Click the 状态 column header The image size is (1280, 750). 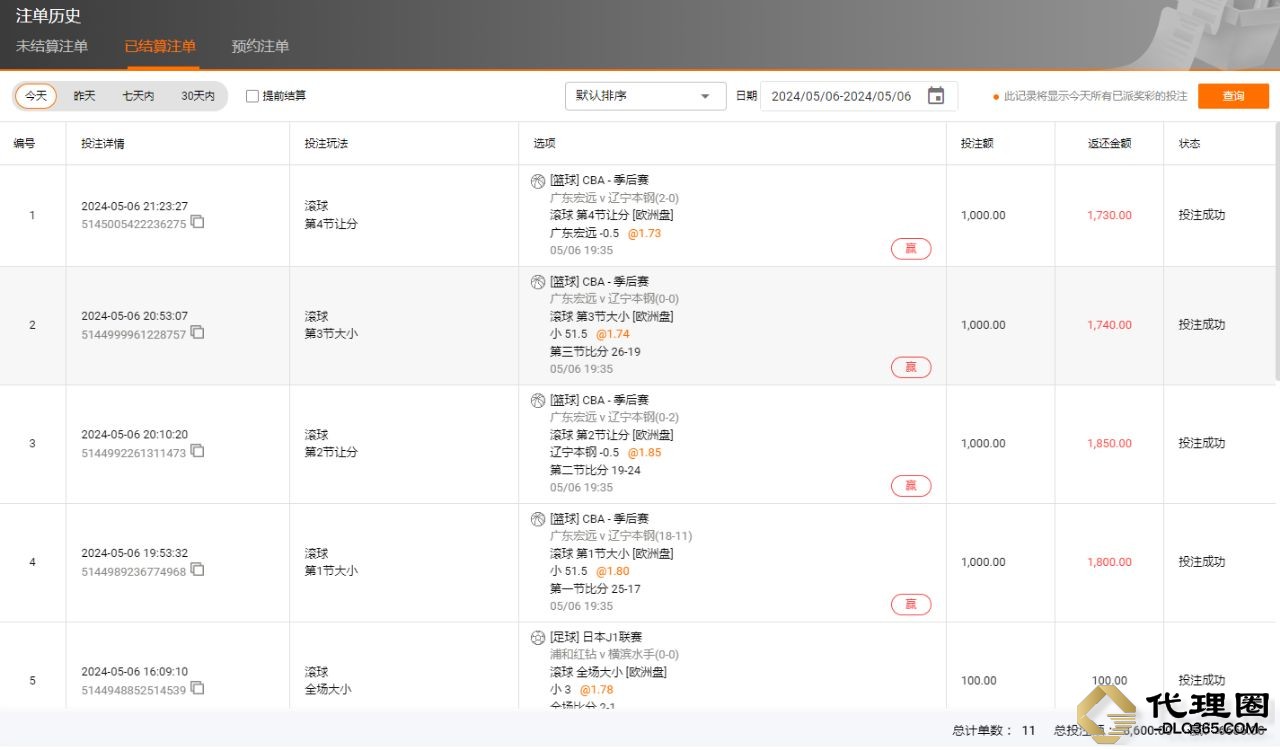pyautogui.click(x=1190, y=144)
